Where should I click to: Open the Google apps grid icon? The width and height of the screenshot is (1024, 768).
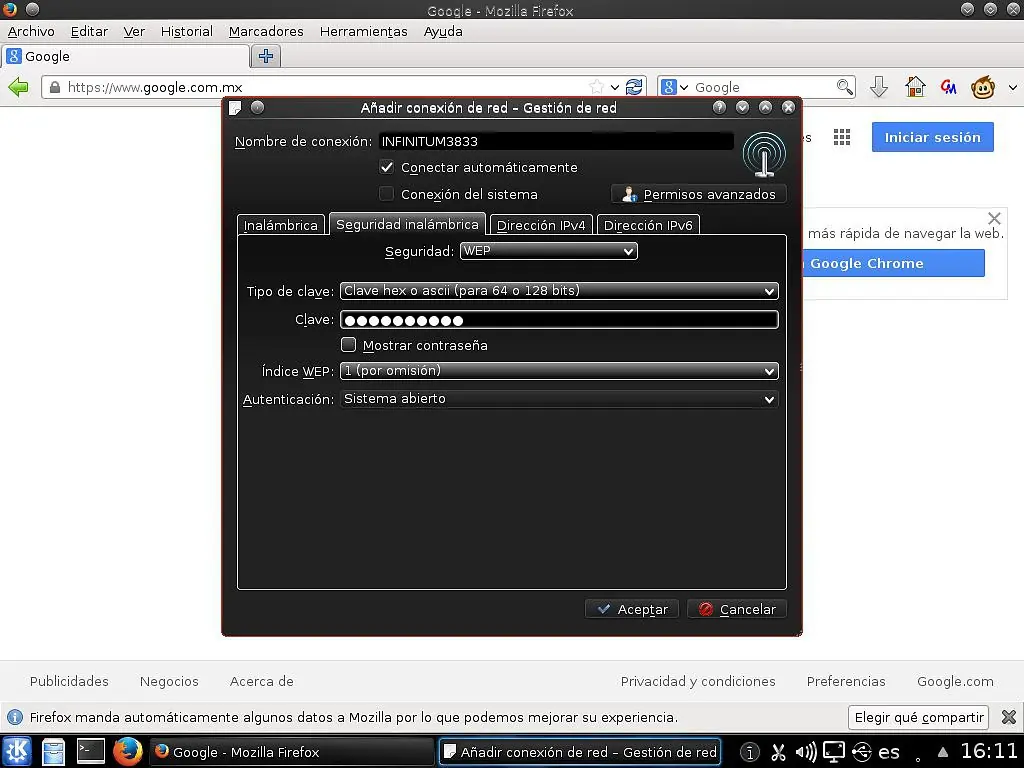click(x=842, y=137)
